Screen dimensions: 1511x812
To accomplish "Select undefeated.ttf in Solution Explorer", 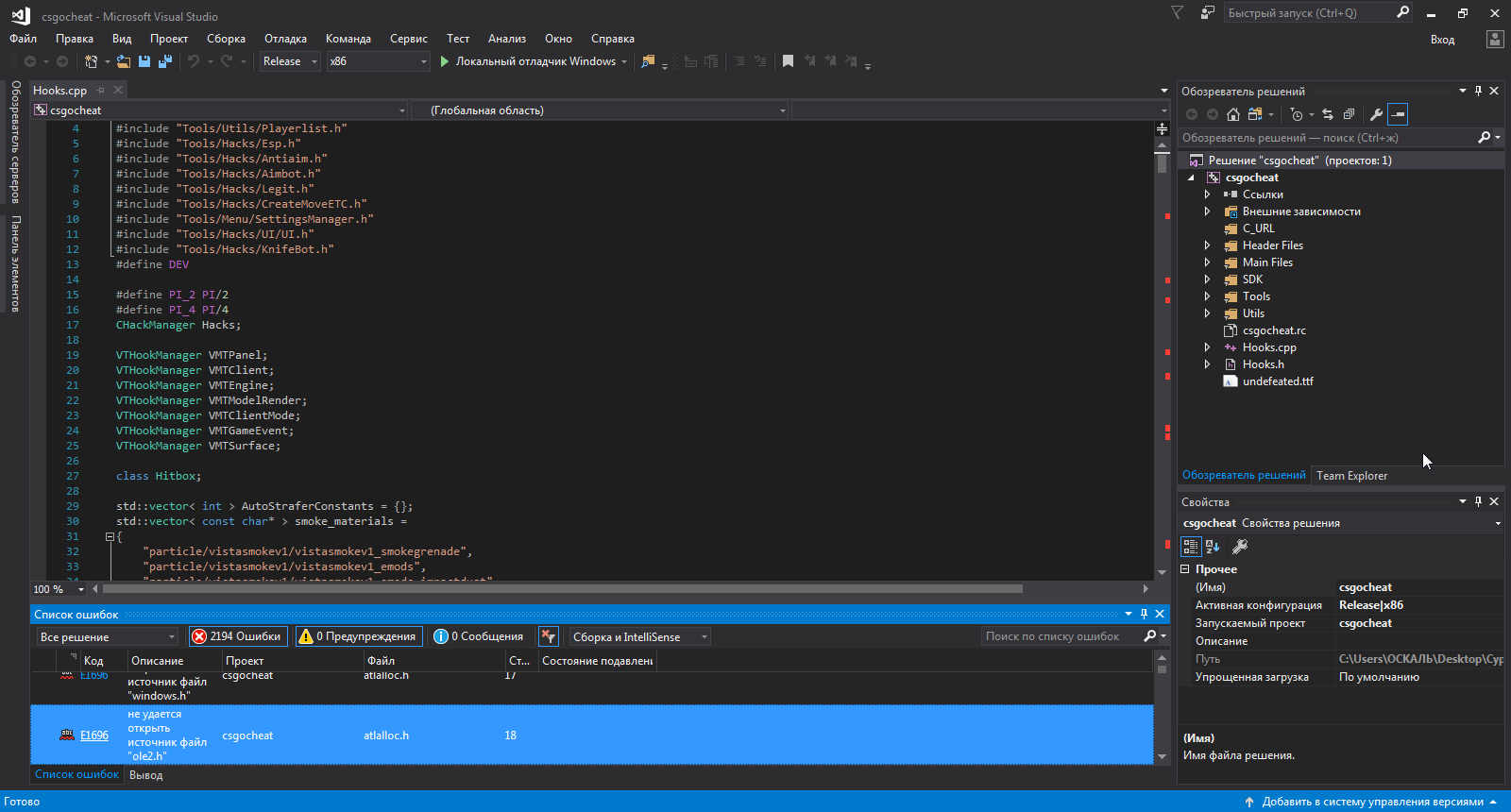I will click(x=1278, y=381).
